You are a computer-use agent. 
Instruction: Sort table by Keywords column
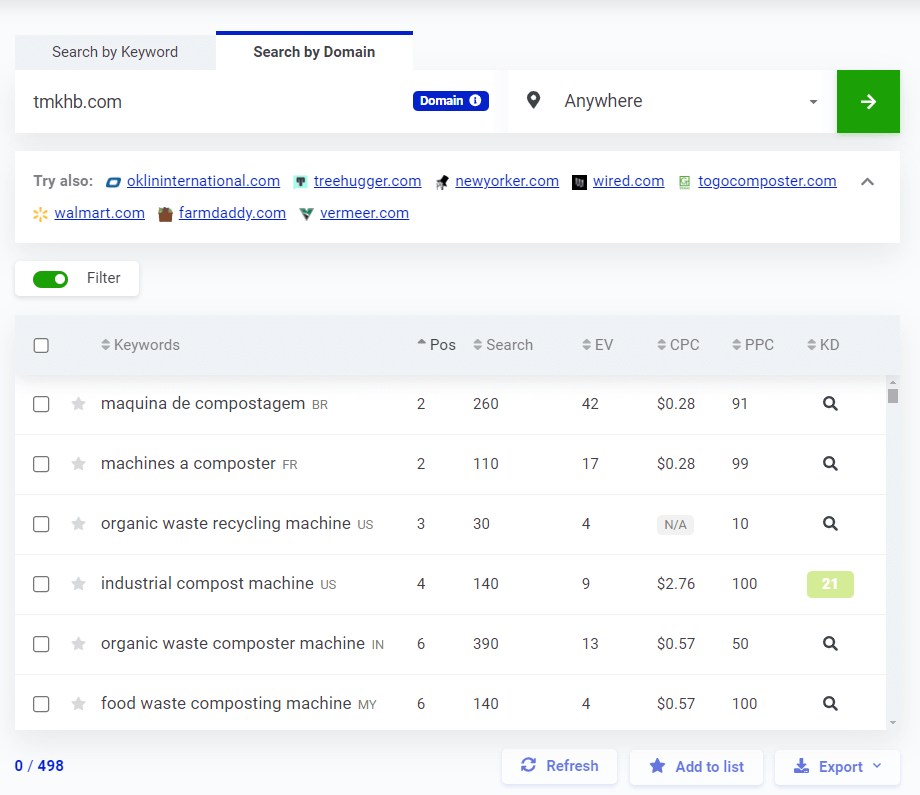pyautogui.click(x=140, y=345)
